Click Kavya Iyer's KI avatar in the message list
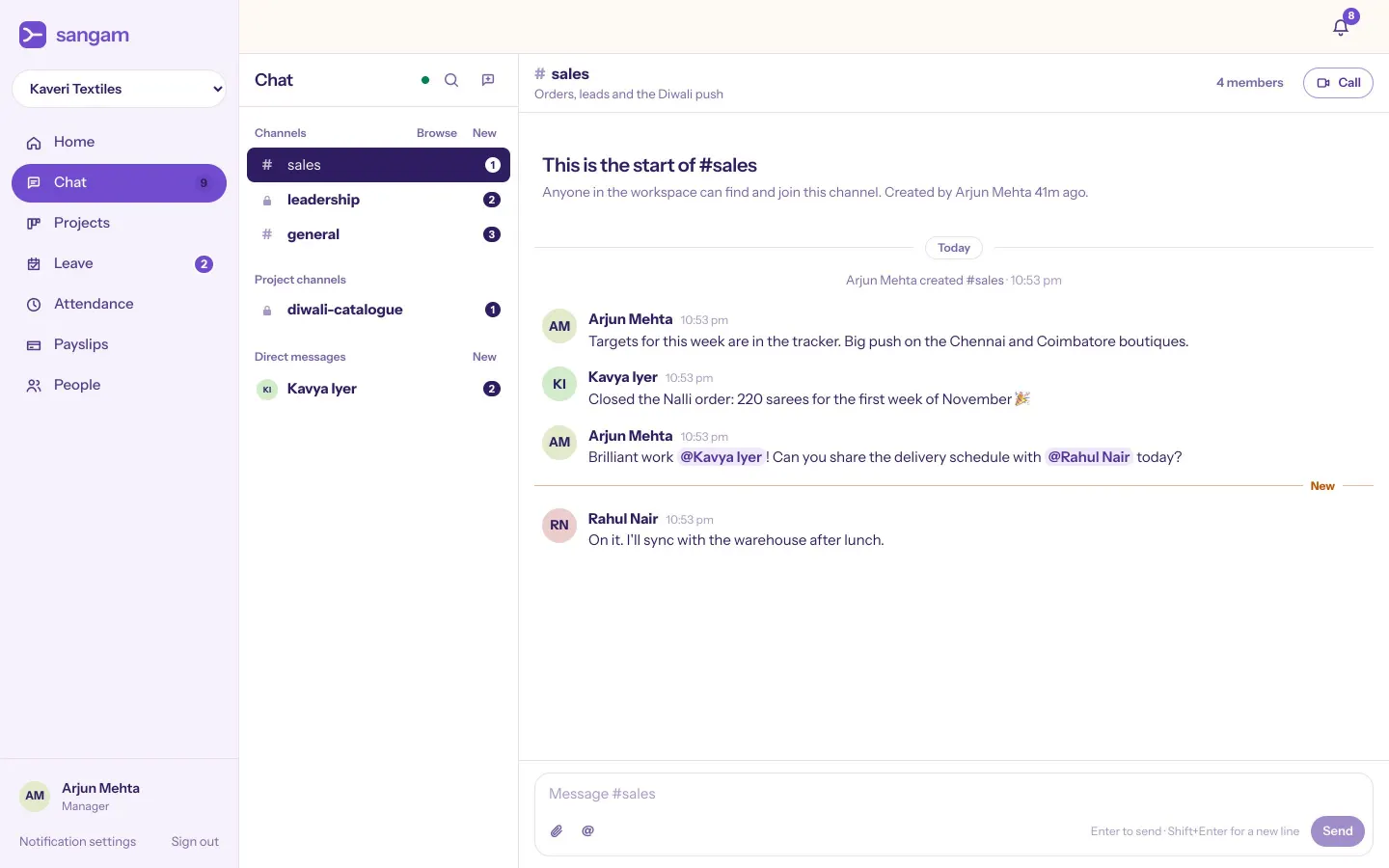This screenshot has width=1389, height=868. (x=559, y=384)
